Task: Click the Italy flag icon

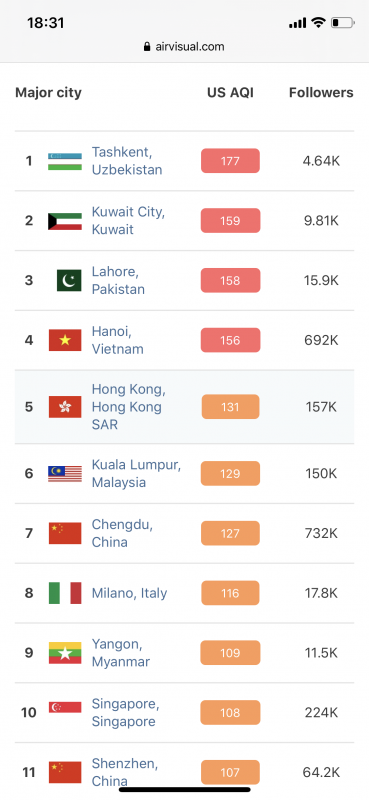Action: pyautogui.click(x=65, y=593)
